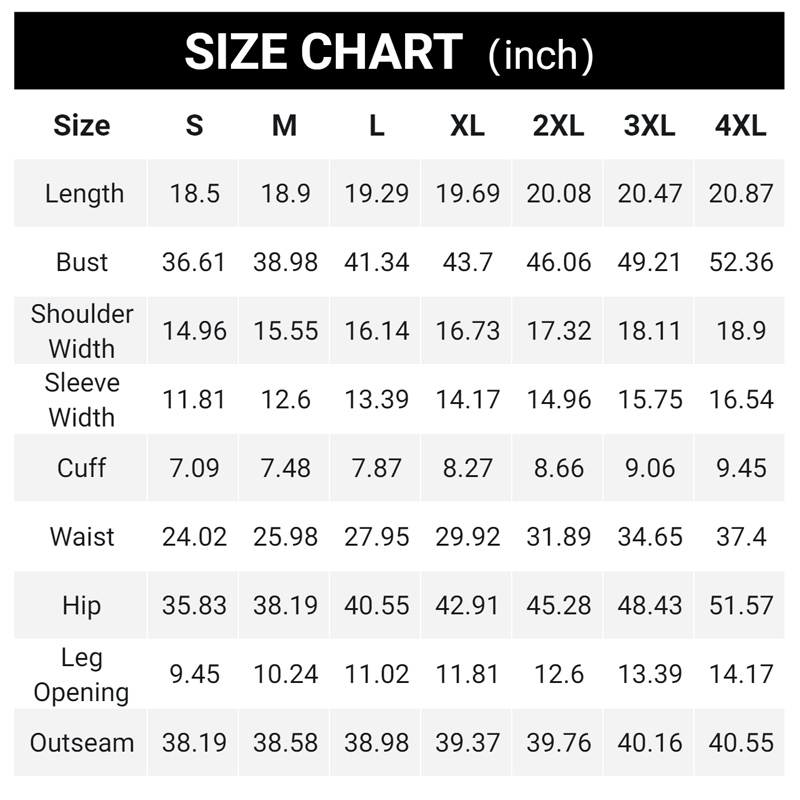Click the Leg Opening value for size L

(377, 675)
